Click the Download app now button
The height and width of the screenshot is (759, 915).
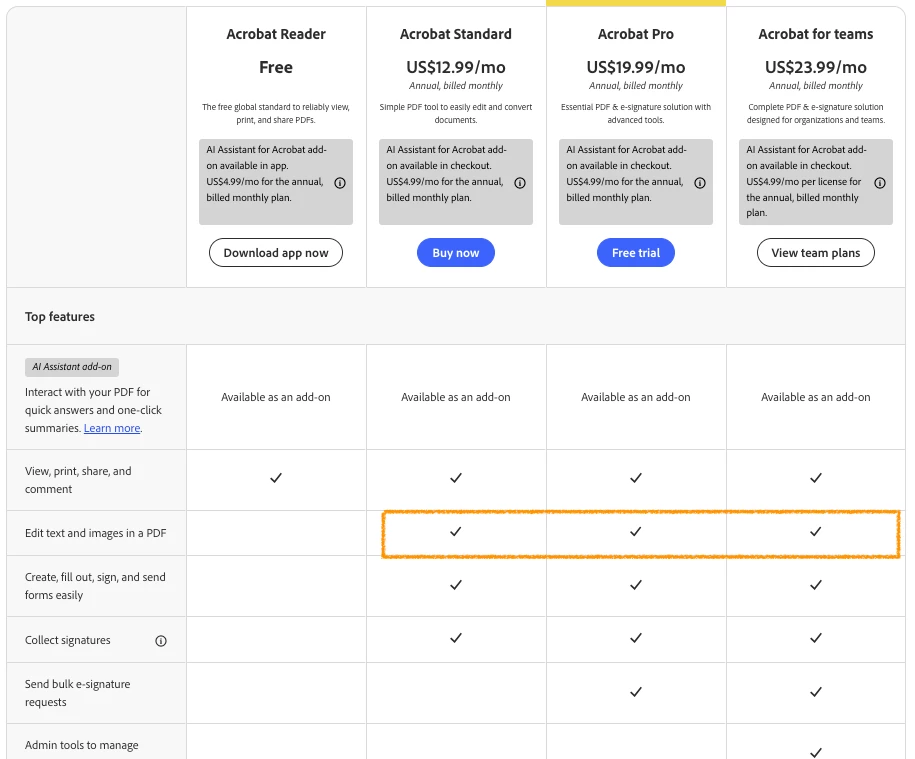tap(275, 253)
